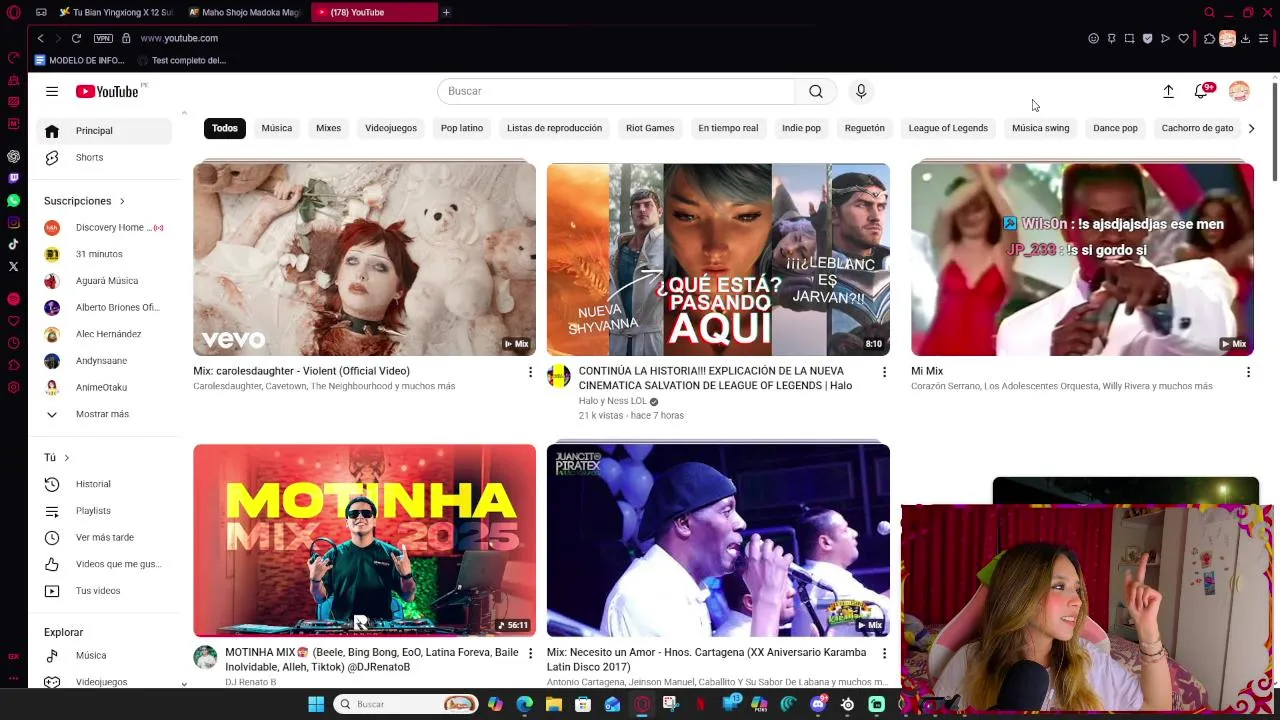Open the AnimeOtaku subscription channel
Viewport: 1280px width, 720px height.
tap(104, 387)
